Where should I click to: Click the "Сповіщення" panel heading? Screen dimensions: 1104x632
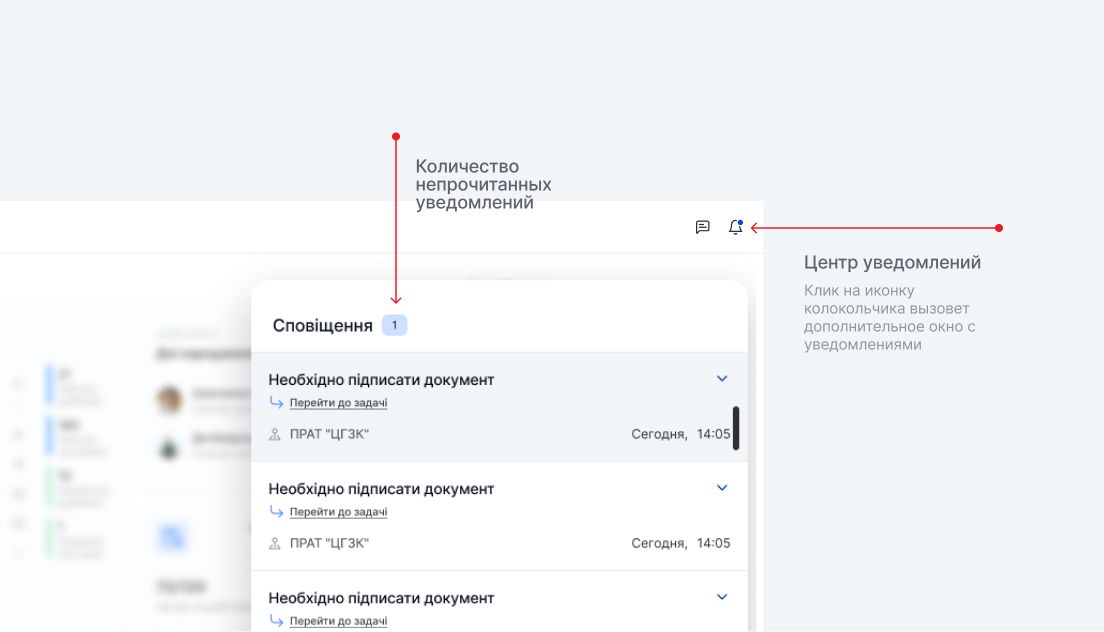tap(322, 326)
